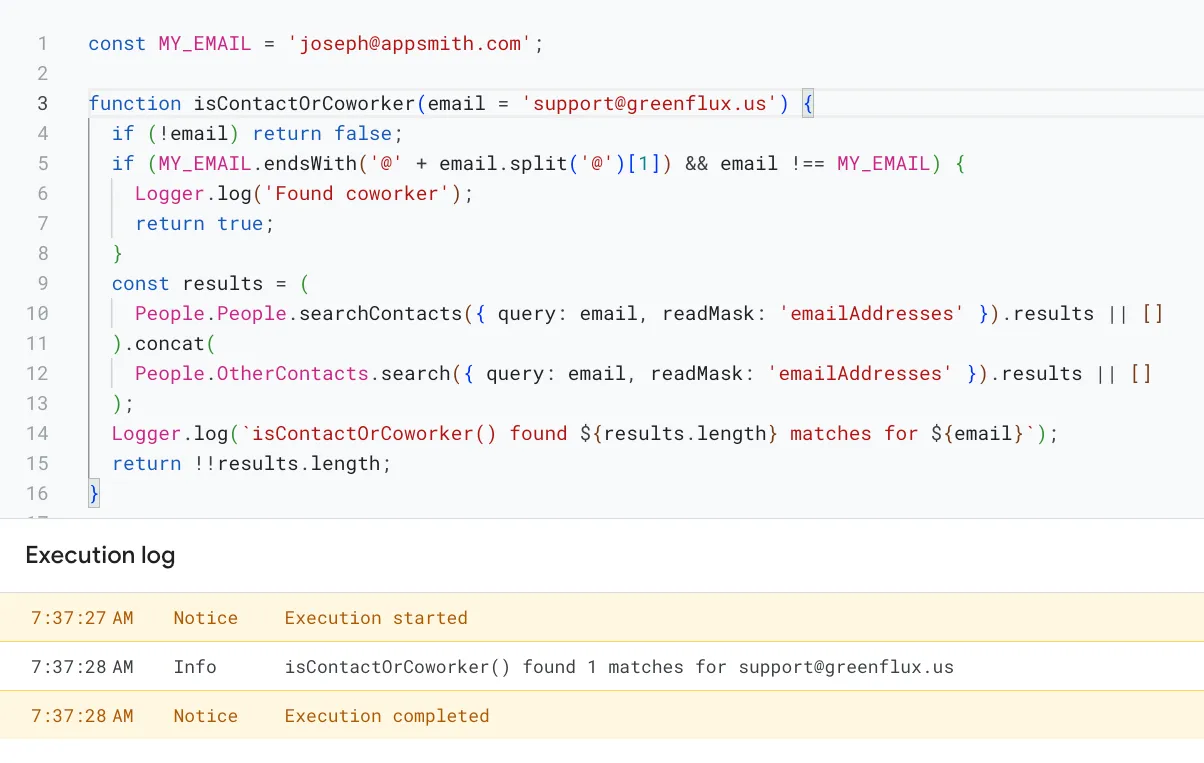
Task: Click the .concat( call on line 11
Action: coord(169,344)
